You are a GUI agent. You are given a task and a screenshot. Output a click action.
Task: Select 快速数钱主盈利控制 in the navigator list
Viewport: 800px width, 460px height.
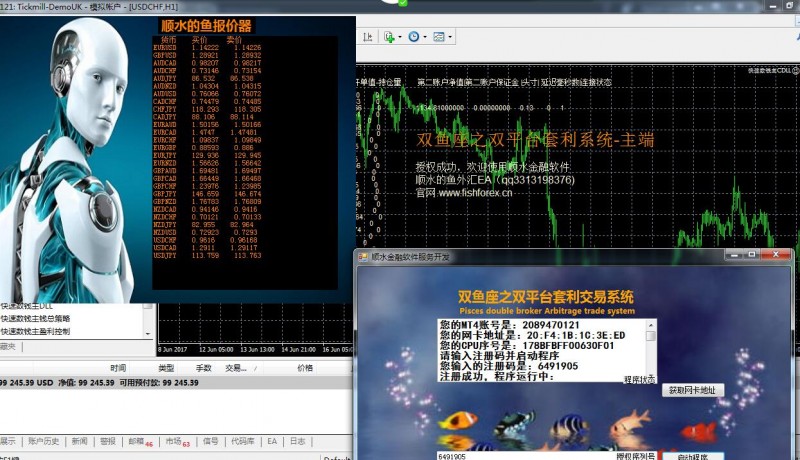(35, 331)
